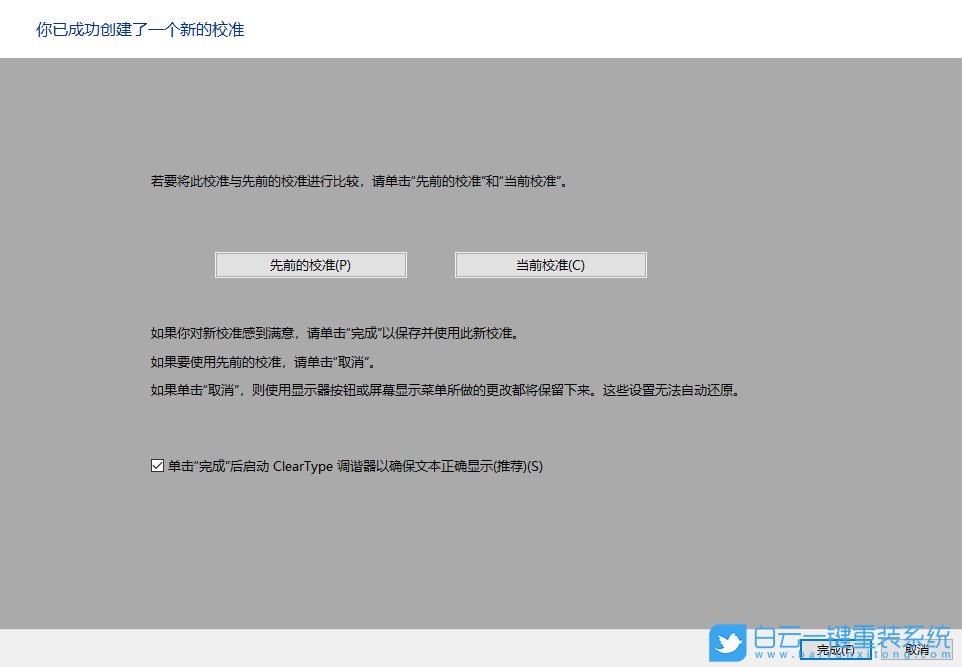Disable starting ClearType tuner after finishing
This screenshot has height=667, width=962.
(158, 464)
